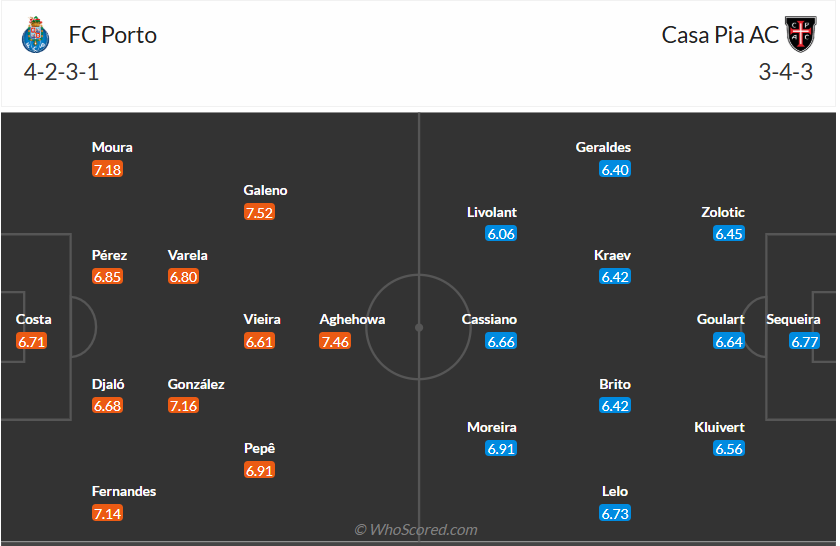The width and height of the screenshot is (840, 546).
Task: Click the Casa Pia AC club crest
Action: [799, 35]
